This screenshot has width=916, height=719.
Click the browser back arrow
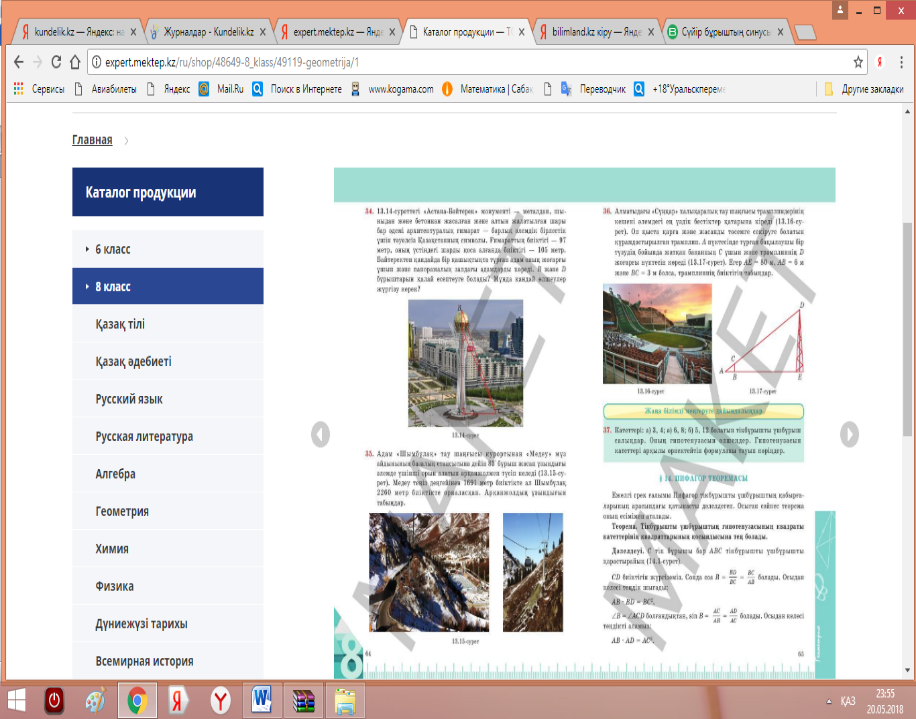point(19,62)
